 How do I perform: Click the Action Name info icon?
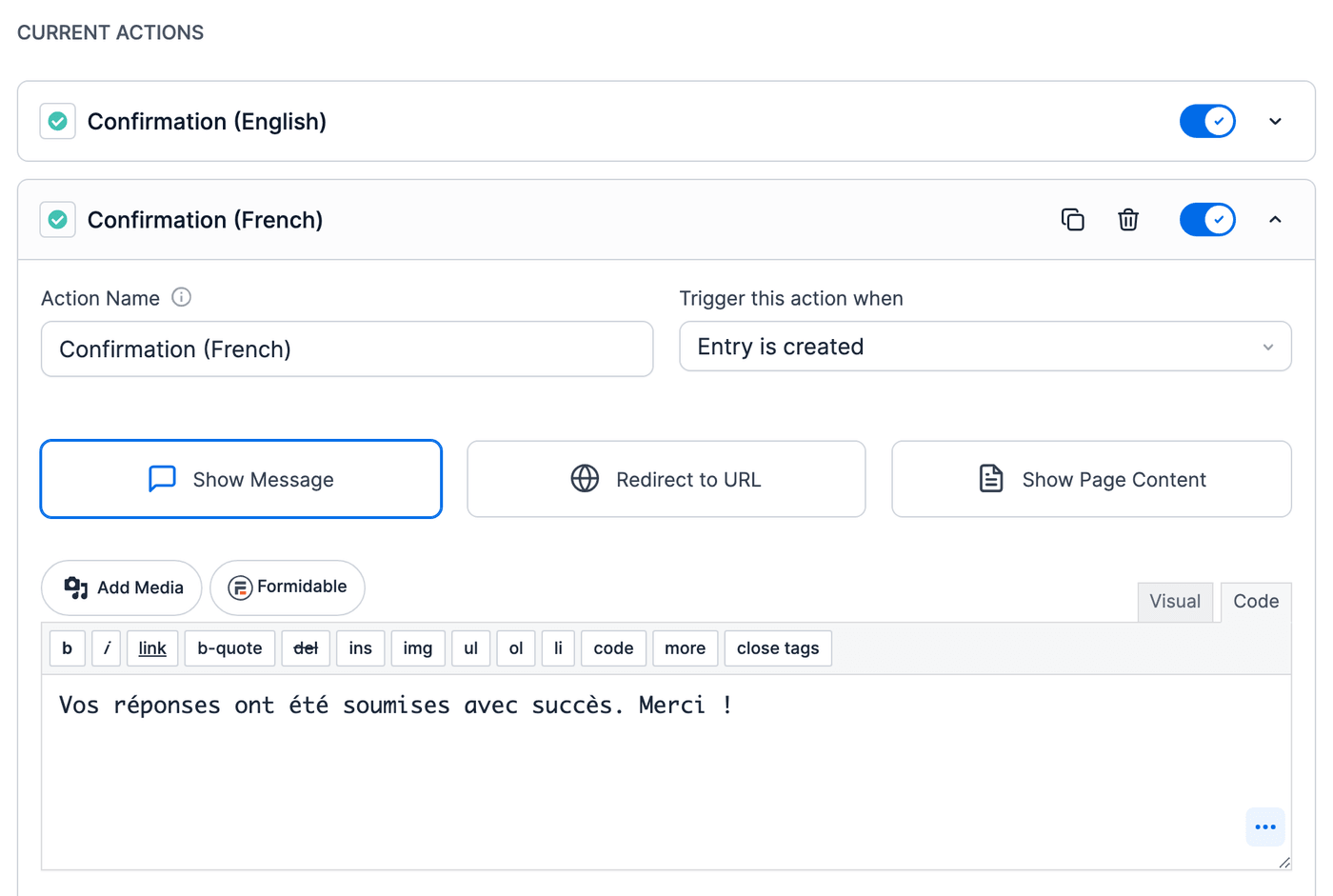point(181,297)
